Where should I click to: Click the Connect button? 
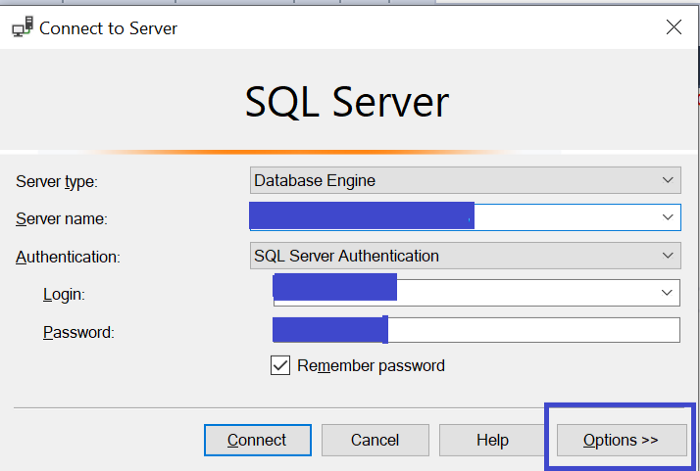coord(258,440)
